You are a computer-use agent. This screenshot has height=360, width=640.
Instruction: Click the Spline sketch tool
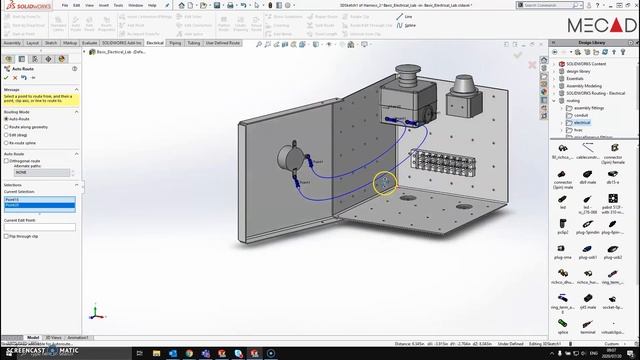point(406,25)
